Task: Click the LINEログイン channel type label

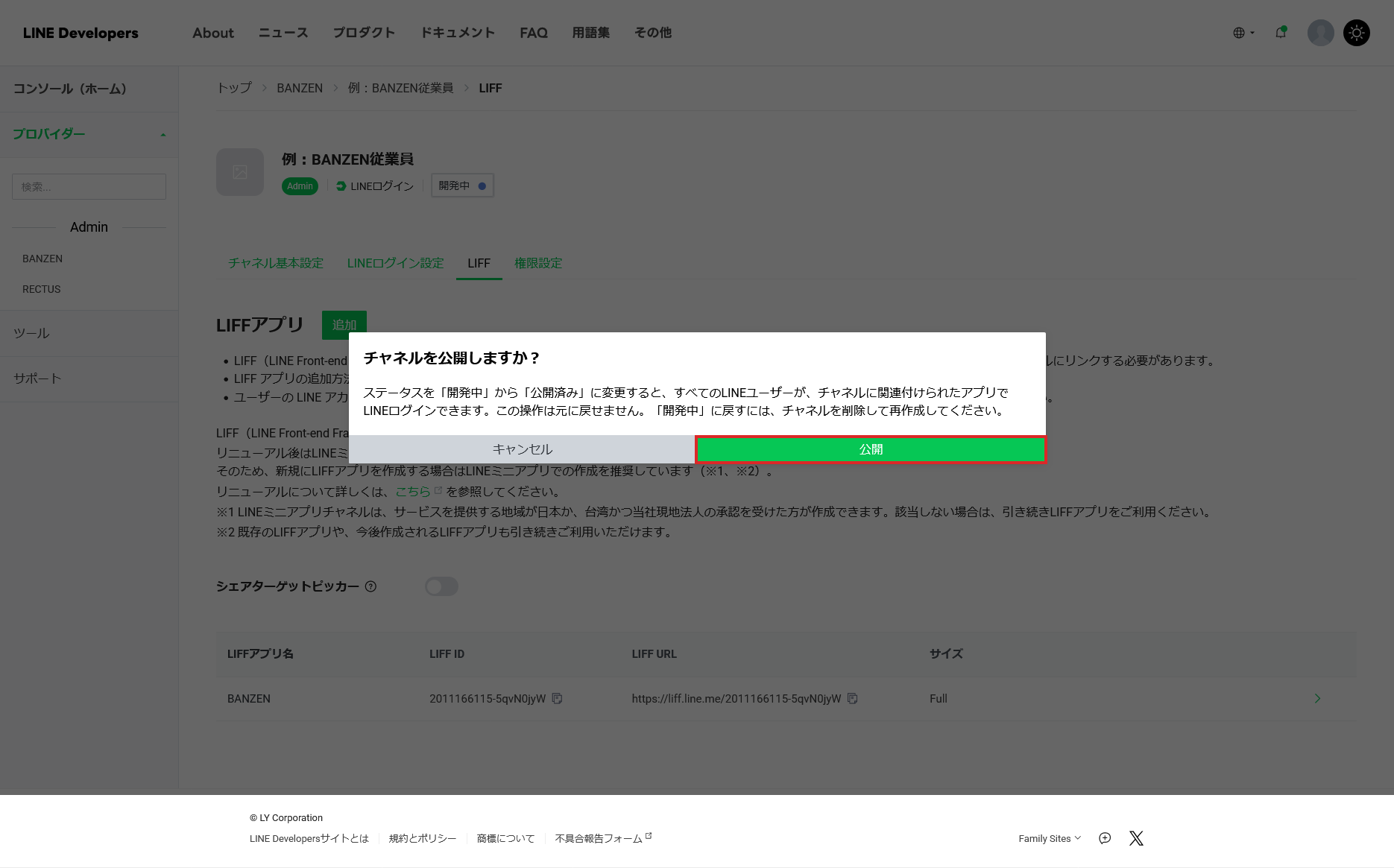Action: (375, 186)
